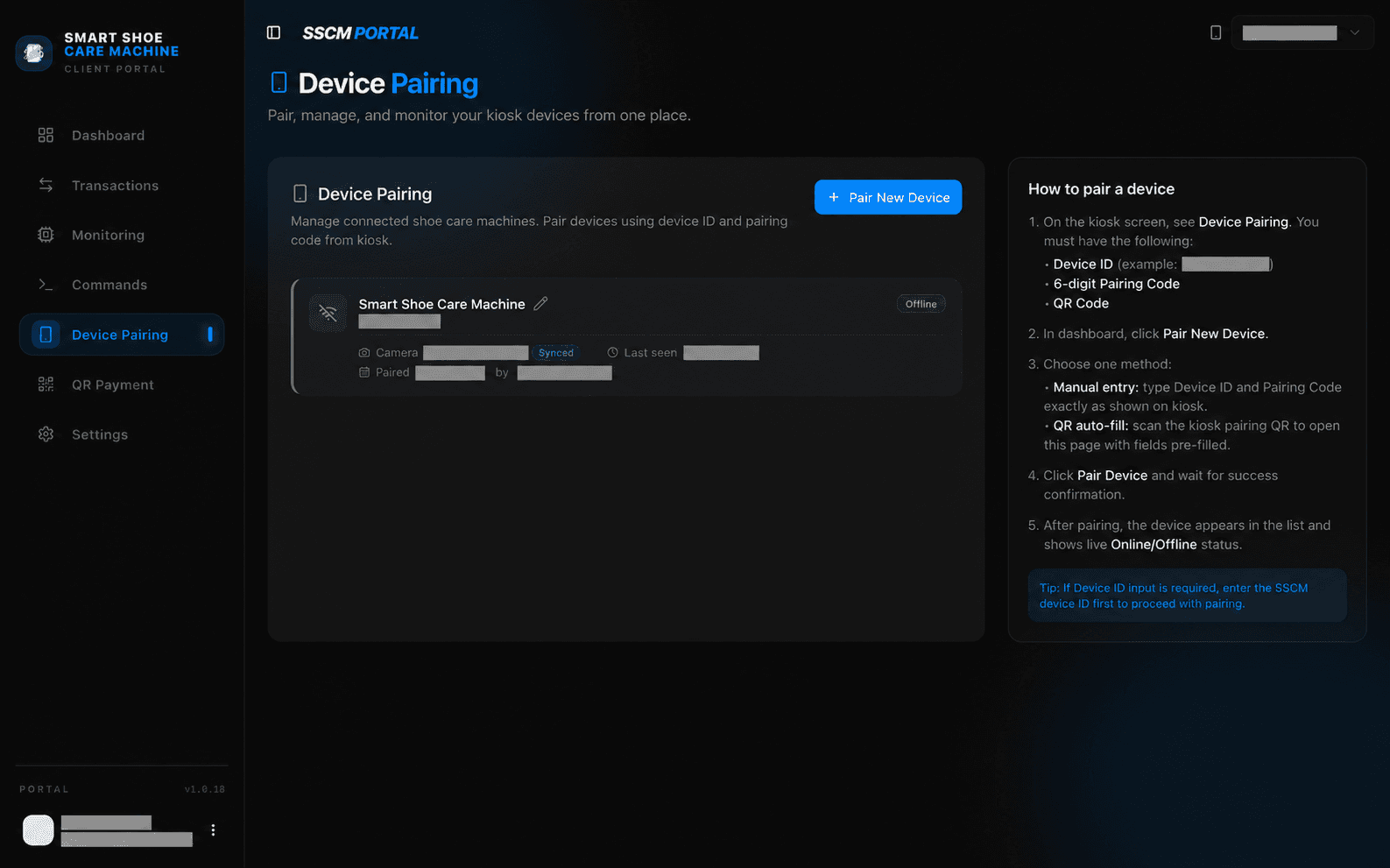The width and height of the screenshot is (1390, 868).
Task: Toggle the sidebar panel icon
Action: (273, 32)
